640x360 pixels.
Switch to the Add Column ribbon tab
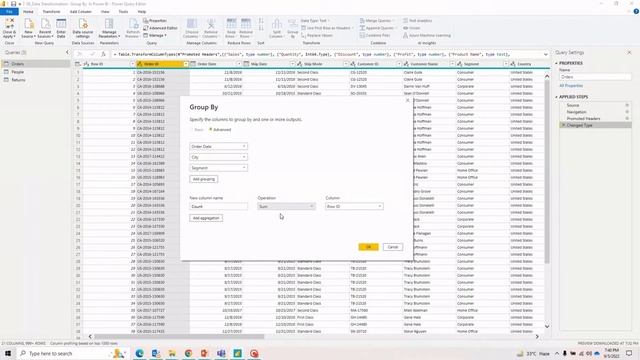coord(80,11)
